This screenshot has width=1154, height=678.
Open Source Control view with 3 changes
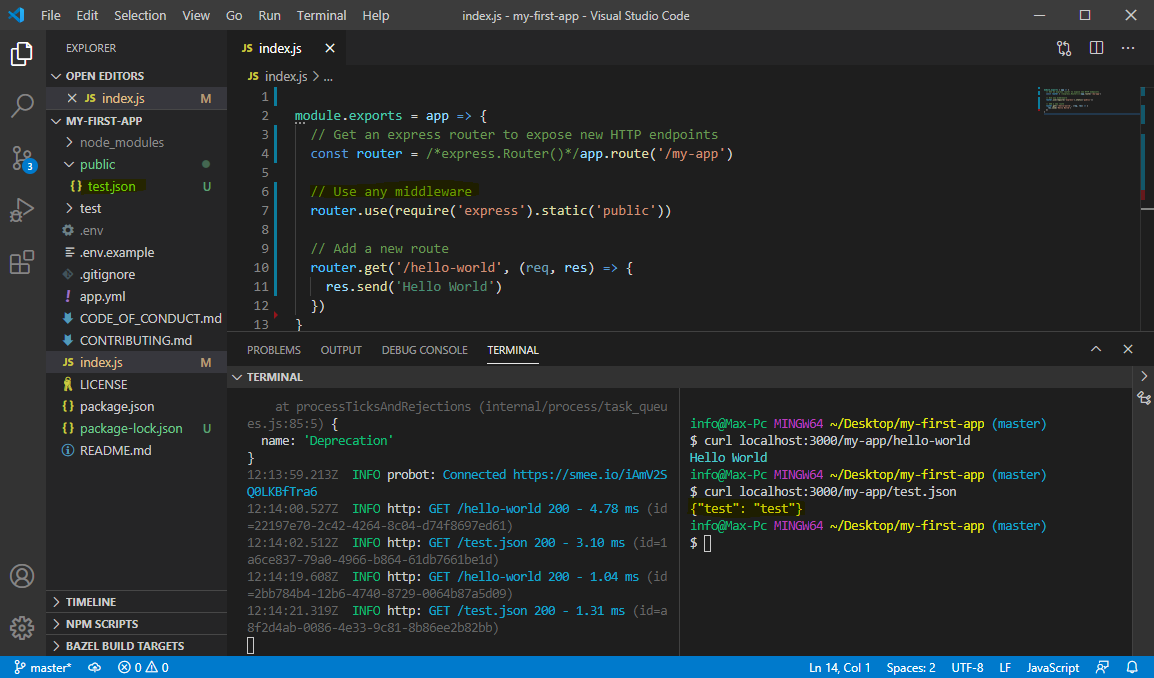point(22,158)
